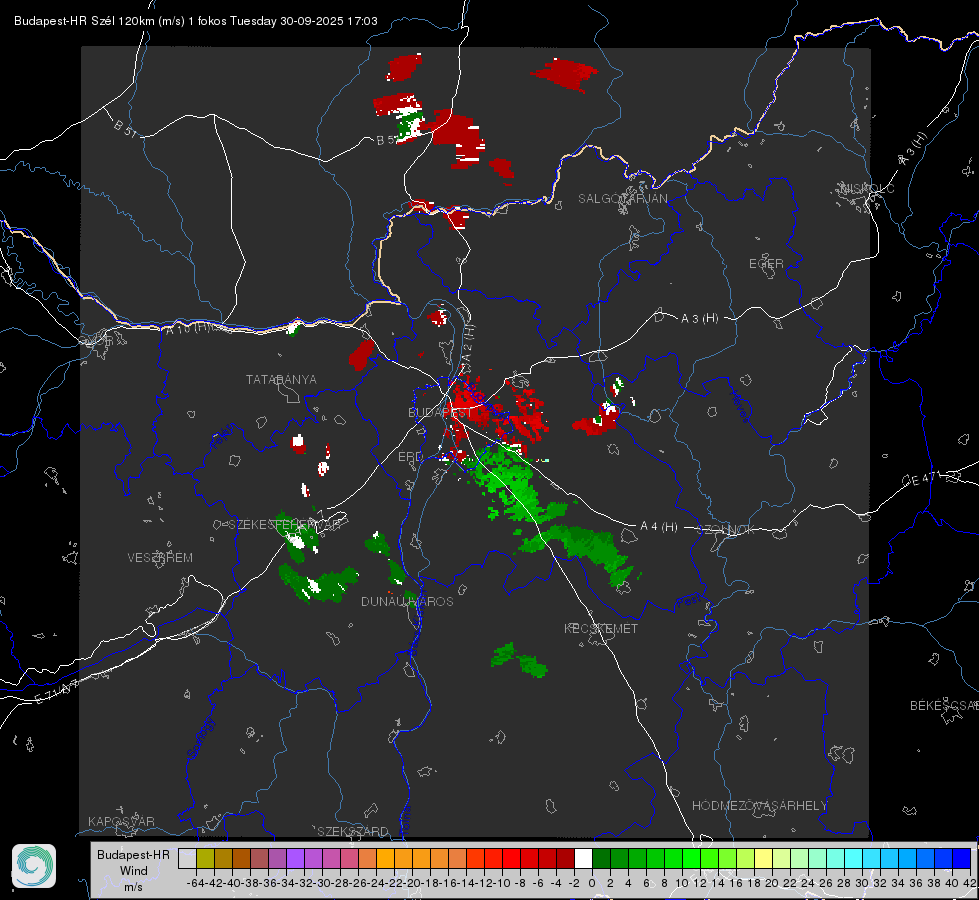The width and height of the screenshot is (979, 900).
Task: Select the KECSKEMÉT city label
Action: (x=601, y=628)
